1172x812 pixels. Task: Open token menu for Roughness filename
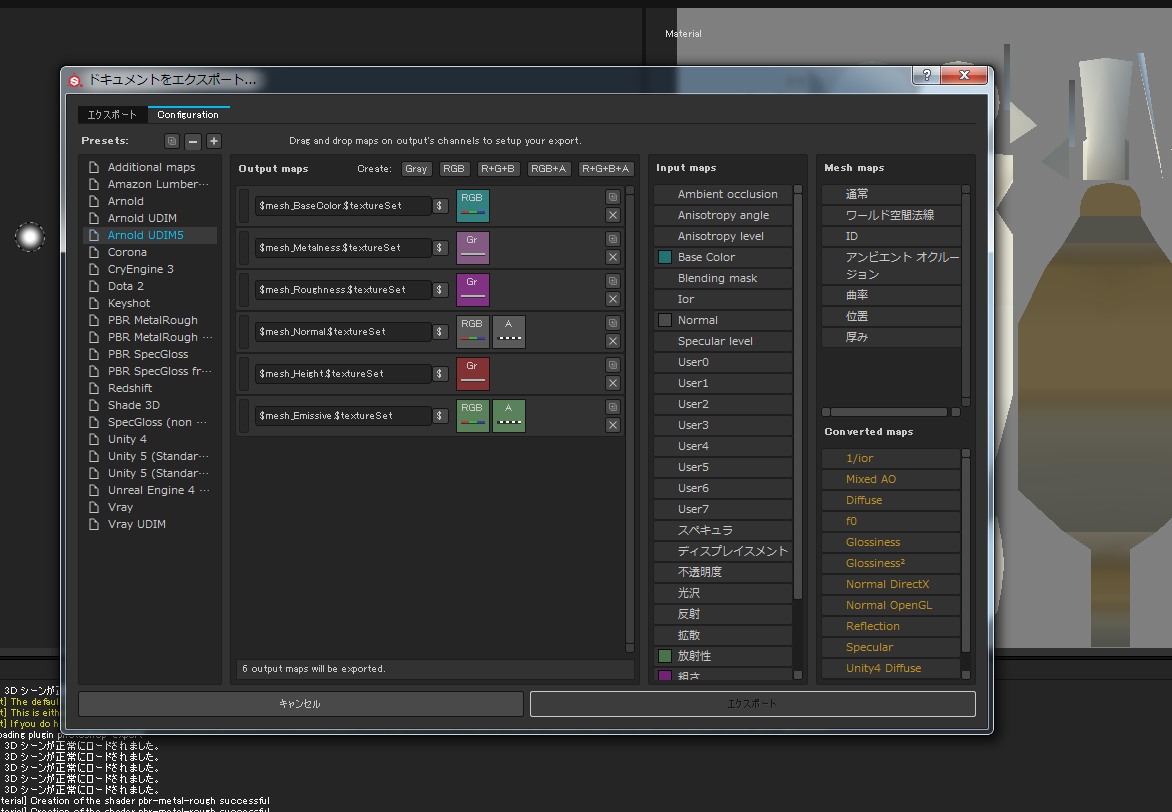point(440,289)
